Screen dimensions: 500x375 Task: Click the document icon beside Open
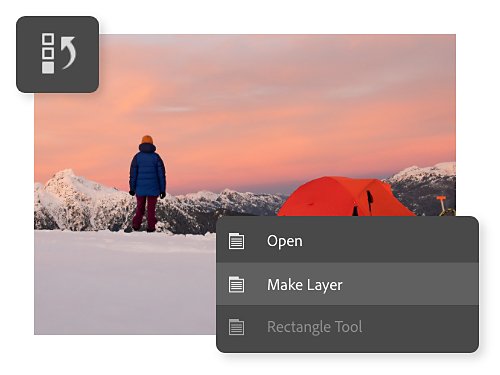(236, 241)
